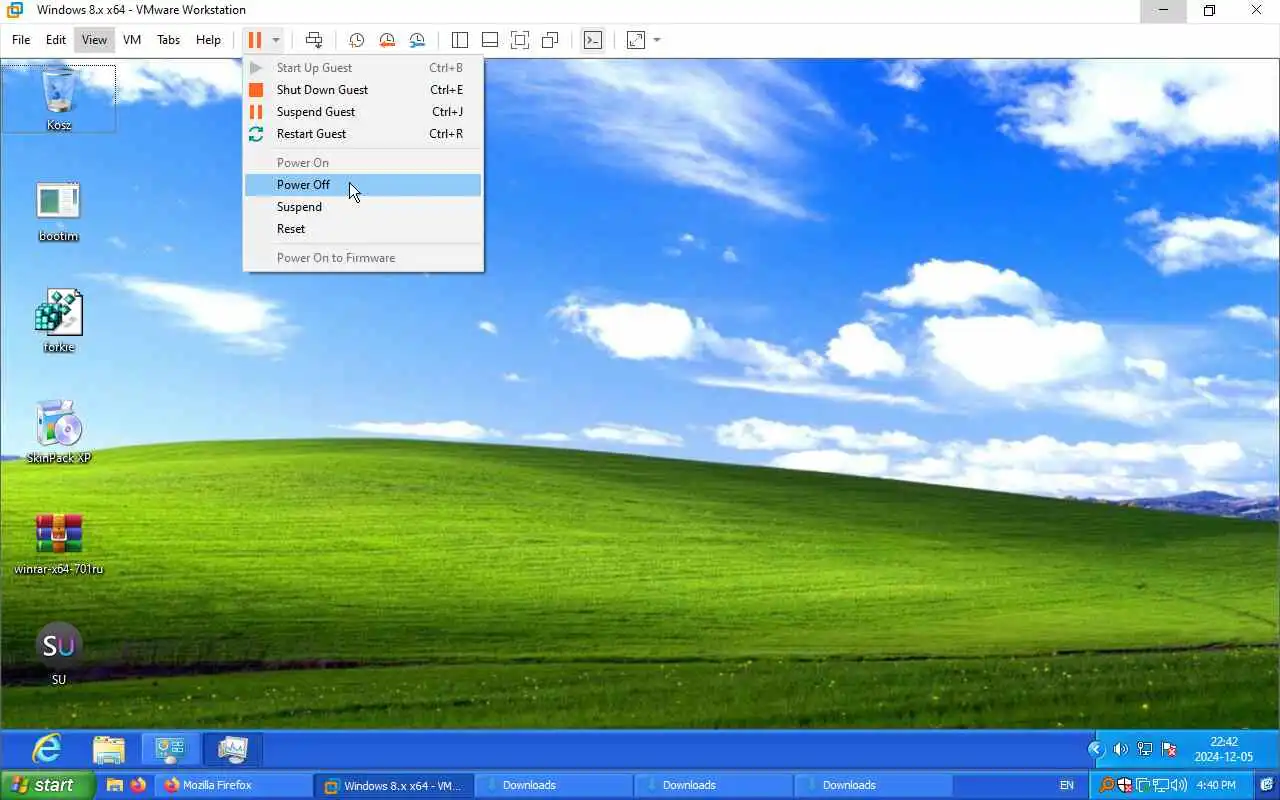Click the host Start button
The height and width of the screenshot is (800, 1280).
tap(47, 785)
